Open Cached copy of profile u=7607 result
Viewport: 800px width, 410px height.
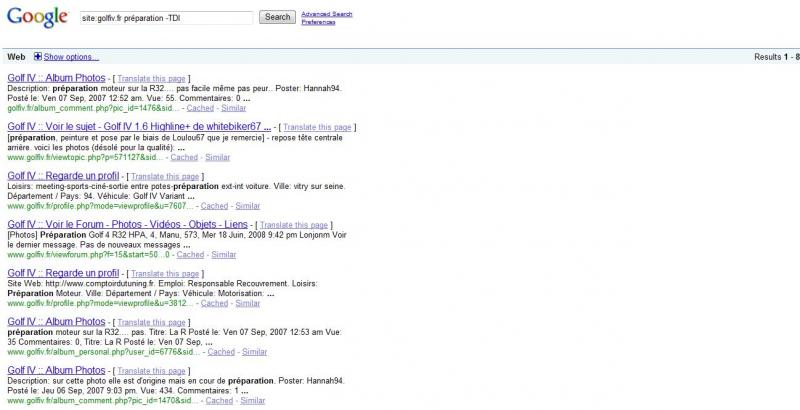click(x=214, y=206)
